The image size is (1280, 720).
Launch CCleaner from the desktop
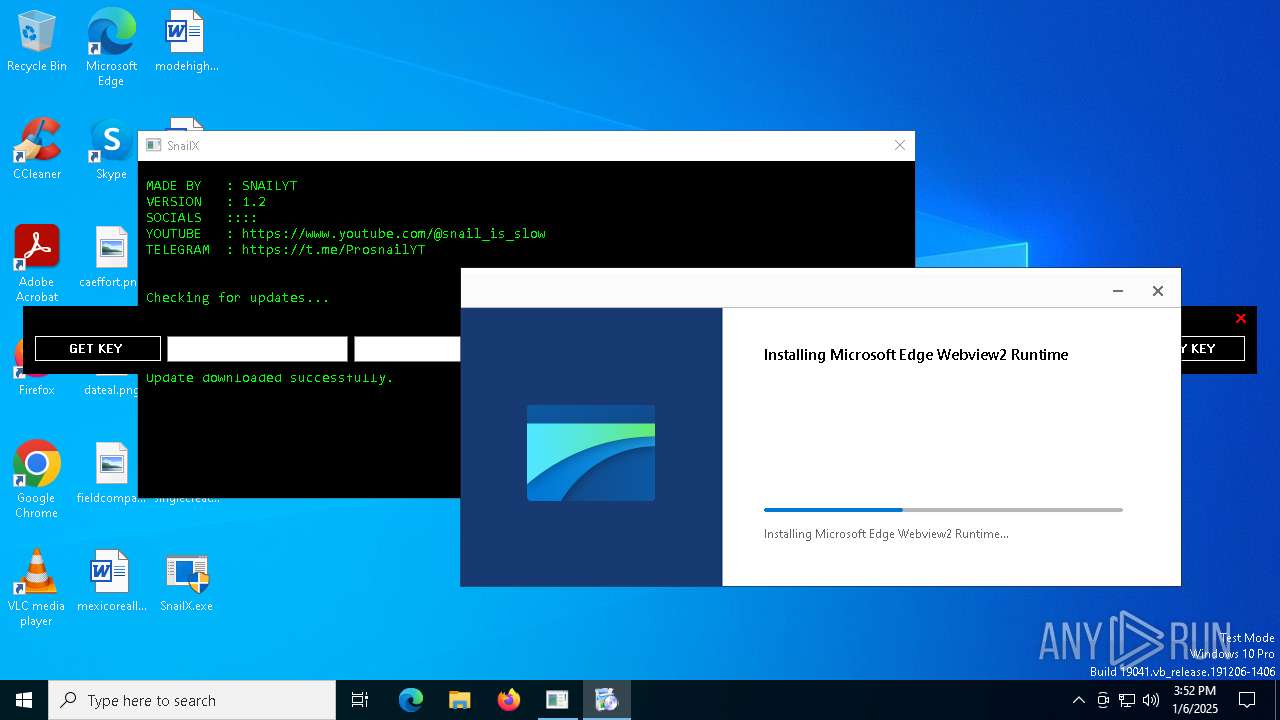point(37,150)
